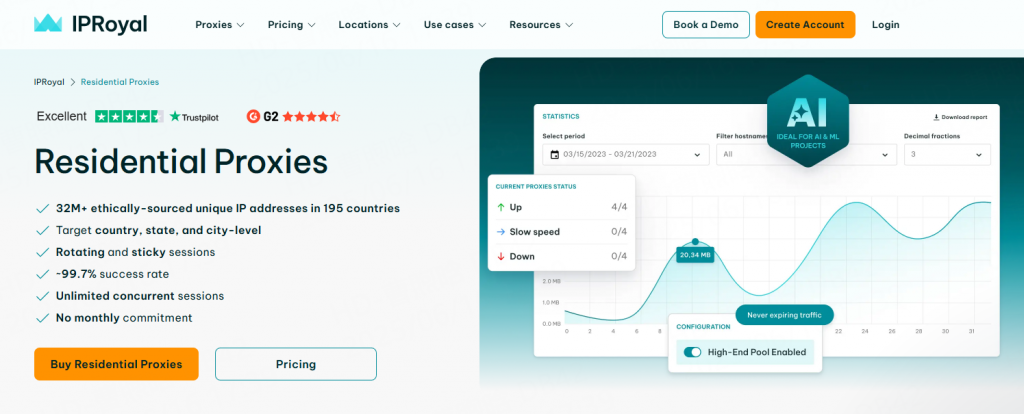Go to IPRoyal breadcrumb link
The height and width of the screenshot is (414, 1024).
(49, 82)
